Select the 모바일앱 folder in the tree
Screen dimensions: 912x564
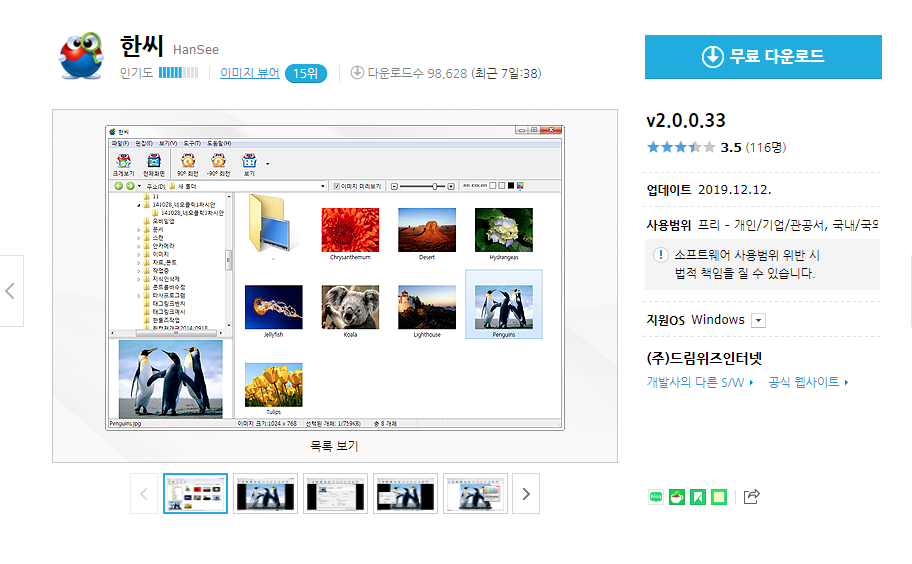(x=159, y=222)
